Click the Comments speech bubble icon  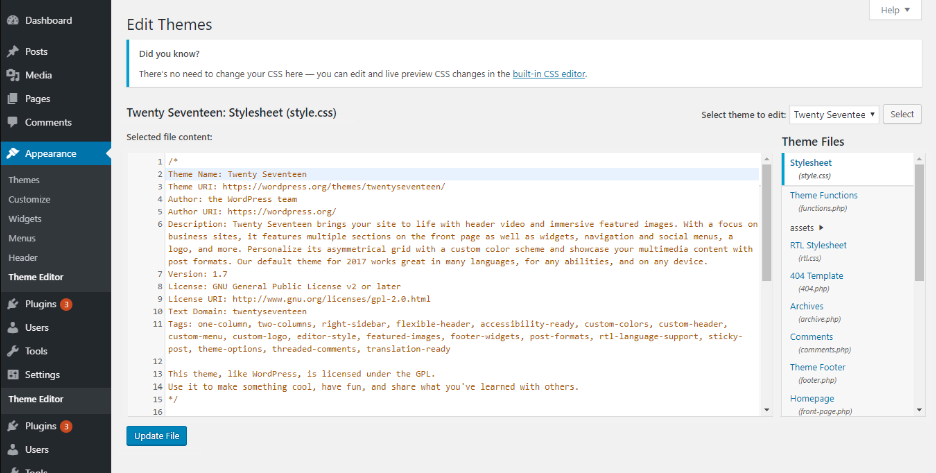pyautogui.click(x=13, y=122)
